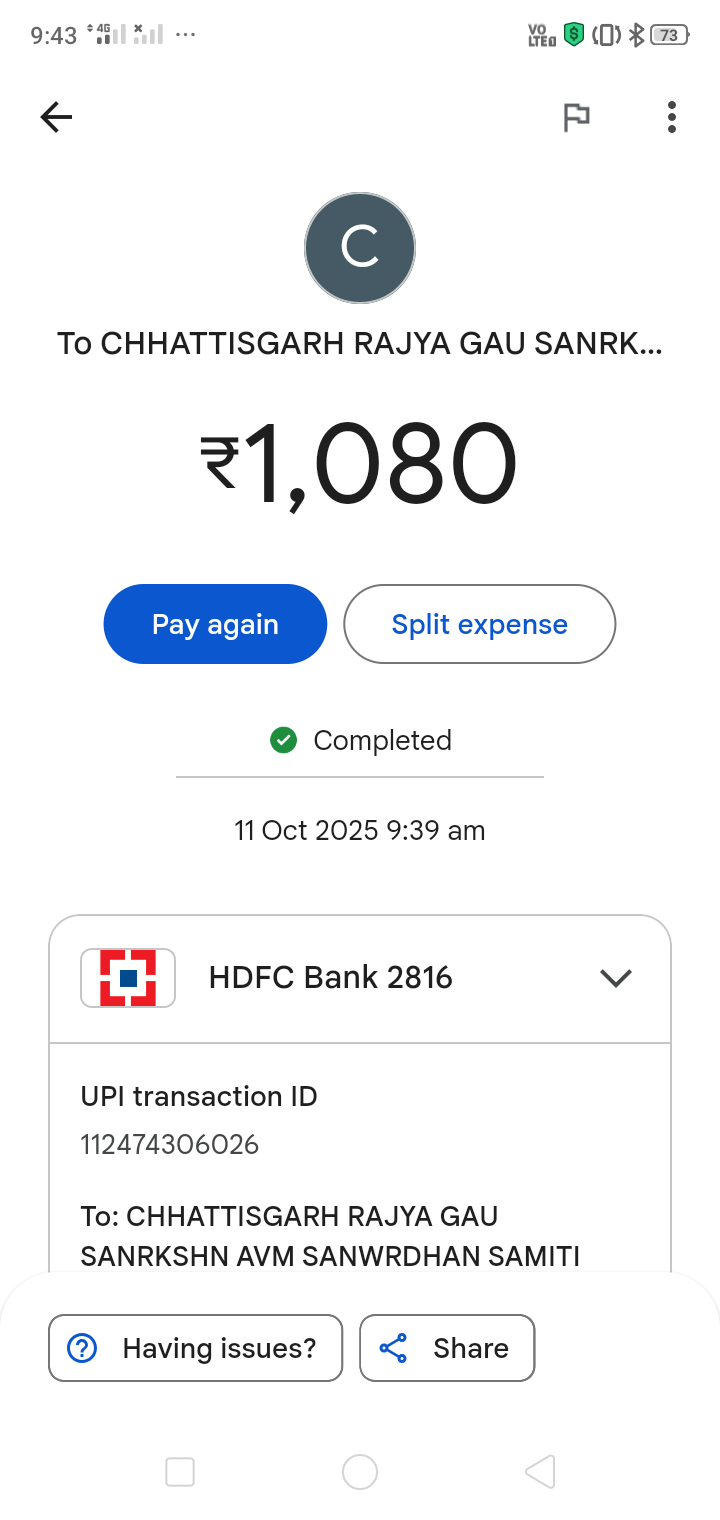Tap the Android back triangle button
720x1520 pixels.
point(540,1472)
